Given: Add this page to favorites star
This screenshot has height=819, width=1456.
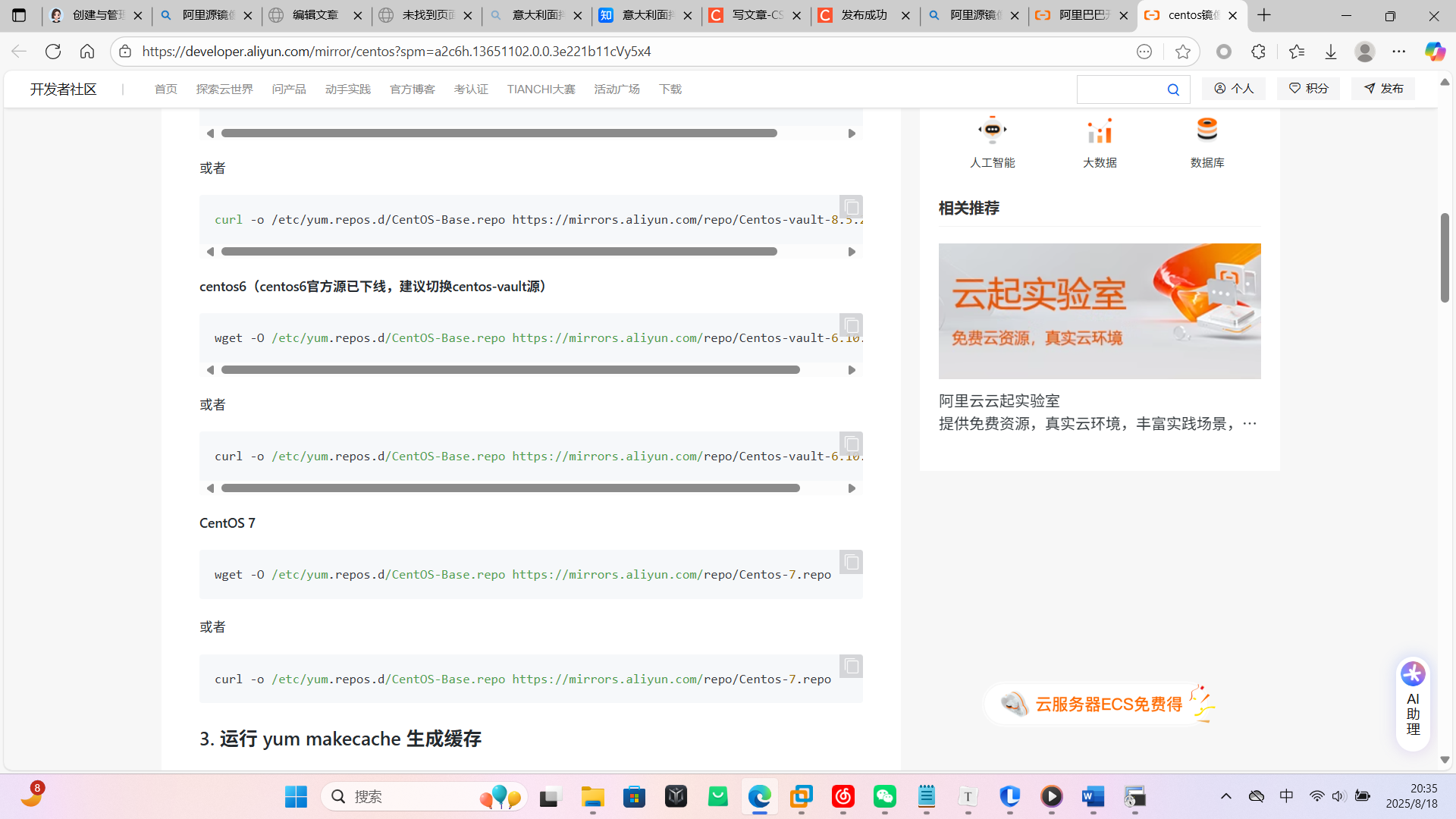Looking at the screenshot, I should coord(1182,52).
